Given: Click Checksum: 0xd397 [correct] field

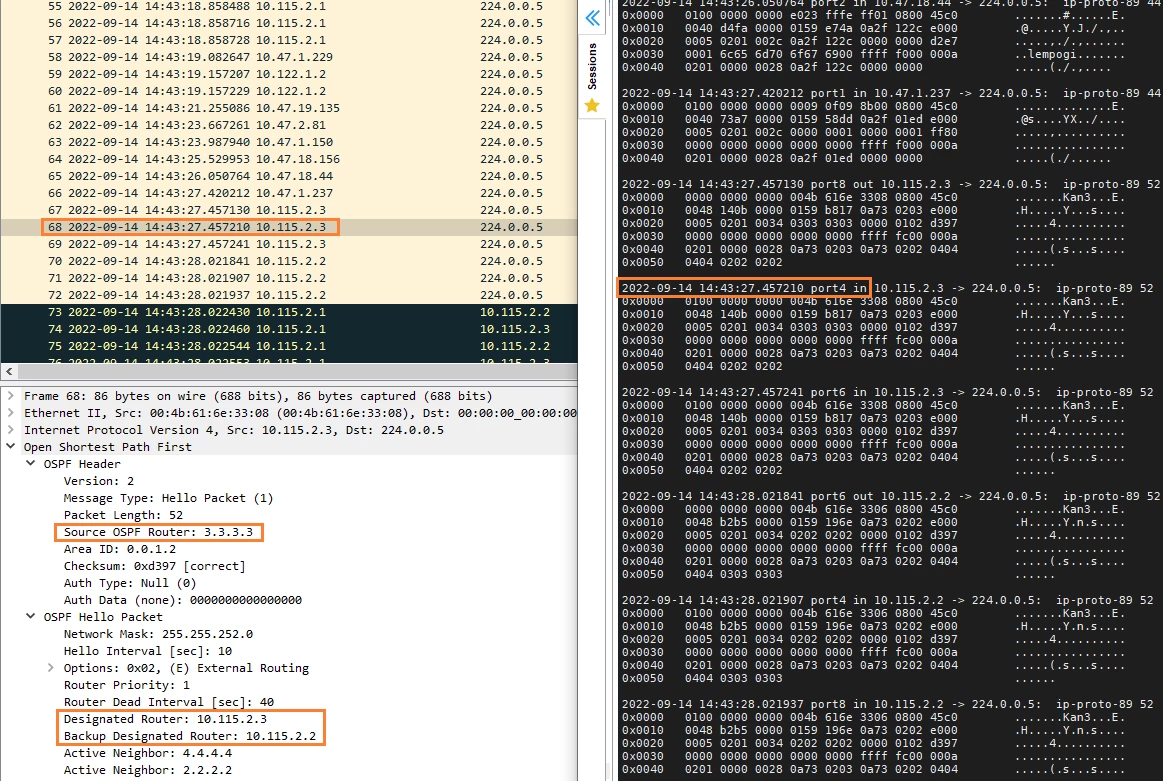Looking at the screenshot, I should tap(154, 567).
